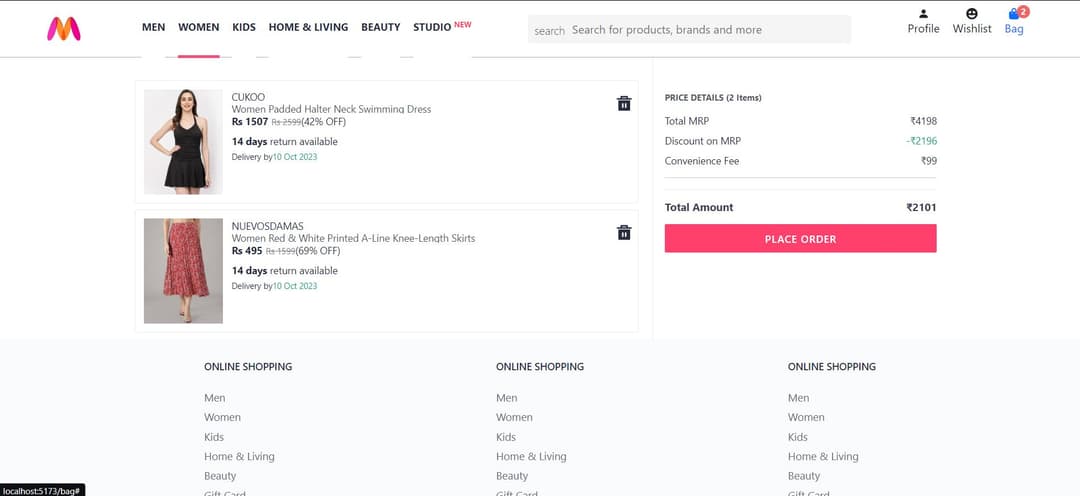The width and height of the screenshot is (1080, 496).
Task: Click Women link in middle footer column
Action: (515, 417)
